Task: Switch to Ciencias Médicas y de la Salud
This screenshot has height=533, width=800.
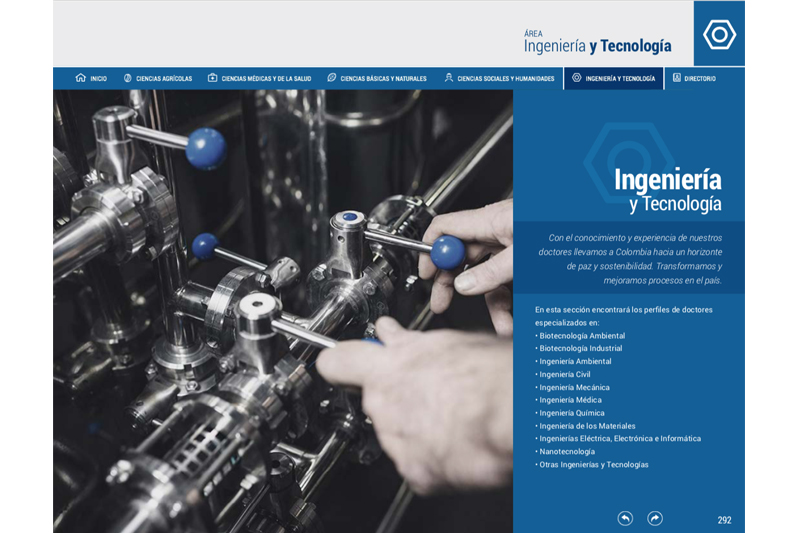Action: point(266,79)
